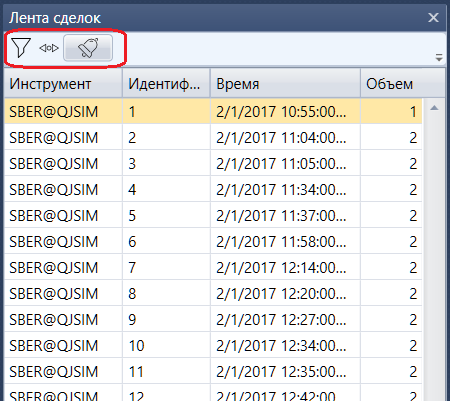Screen dimensions: 450x401
Task: Click the Объем column header
Action: pos(403,83)
